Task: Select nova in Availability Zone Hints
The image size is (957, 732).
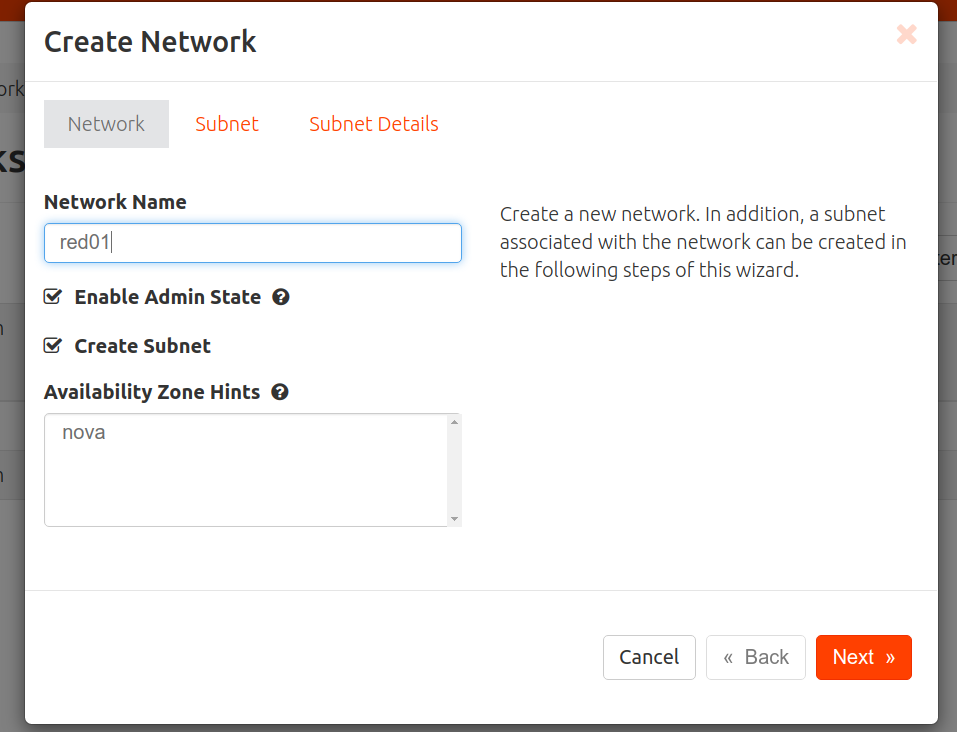Action: click(x=86, y=432)
